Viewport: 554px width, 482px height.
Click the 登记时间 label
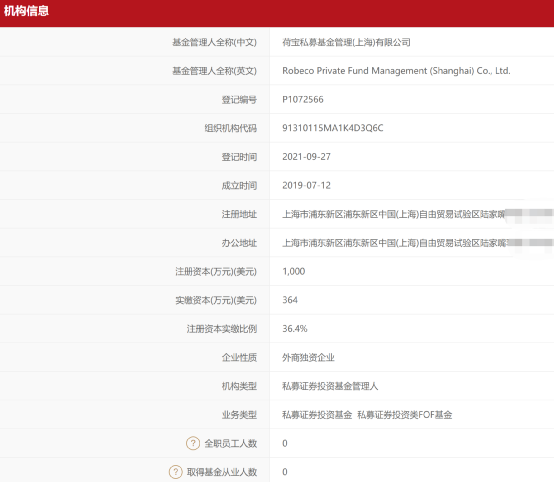[239, 157]
